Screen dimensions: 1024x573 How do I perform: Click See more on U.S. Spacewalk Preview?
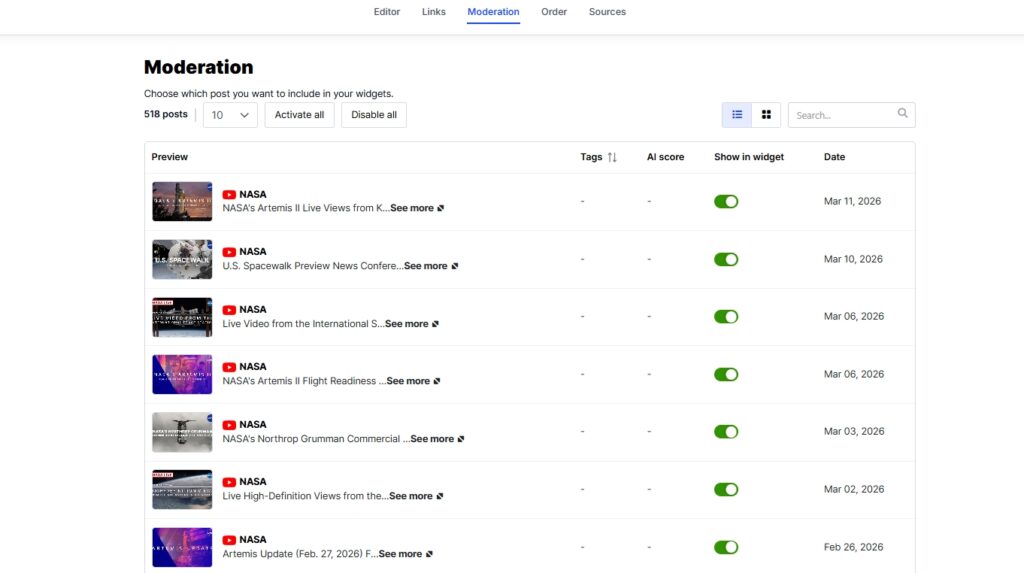[x=426, y=266]
